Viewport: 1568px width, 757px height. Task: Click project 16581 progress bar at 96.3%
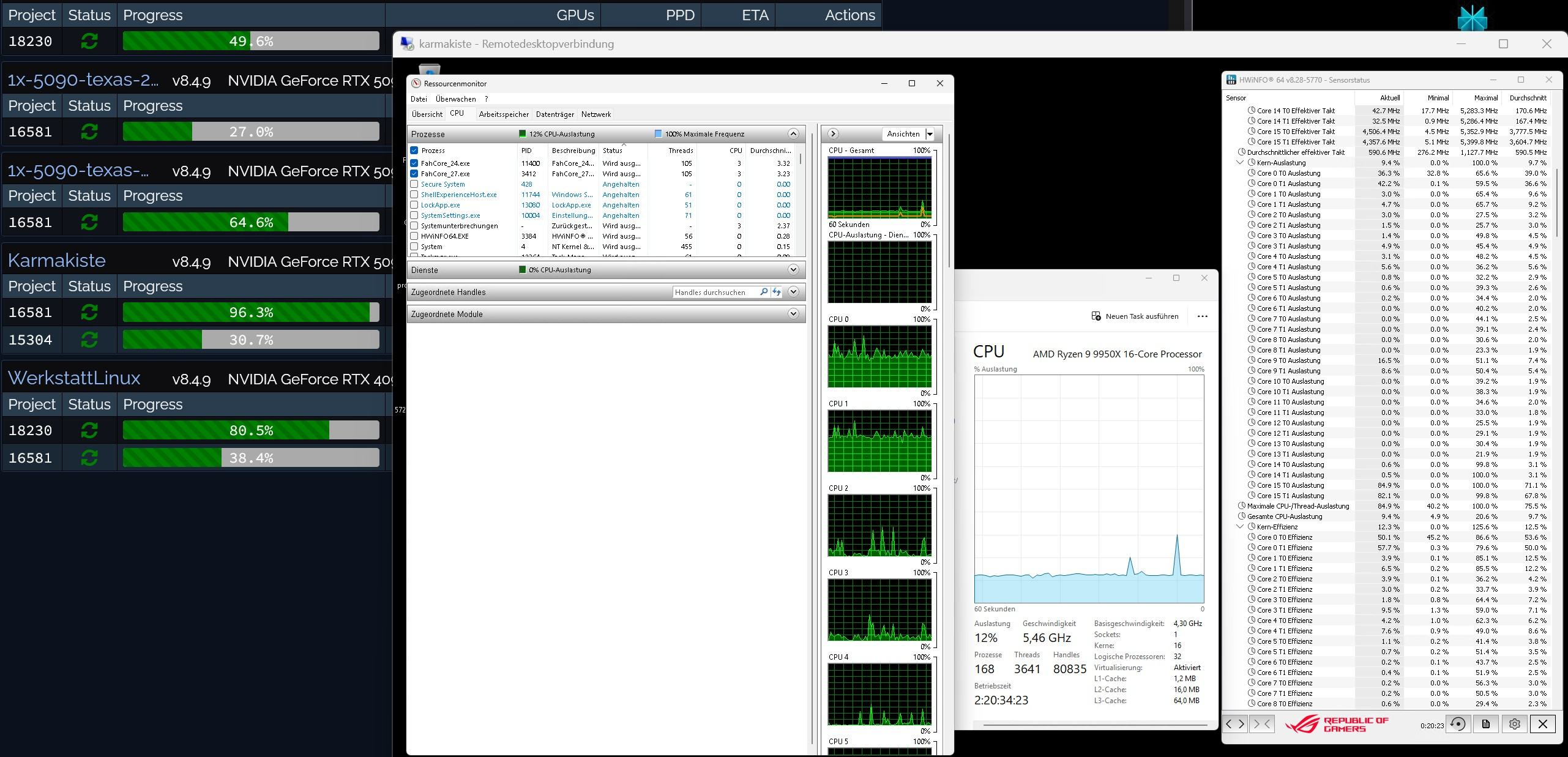click(x=251, y=313)
